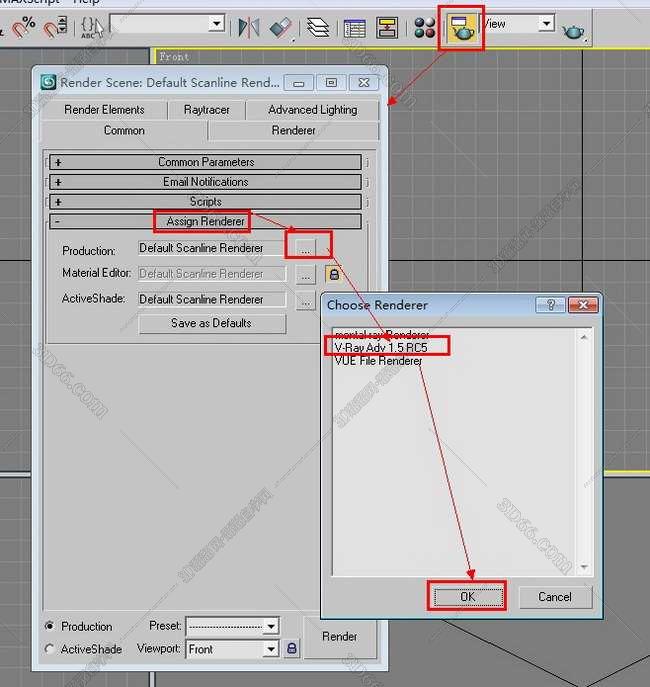The width and height of the screenshot is (650, 687).
Task: Open the Layer Manager icon
Action: click(318, 28)
